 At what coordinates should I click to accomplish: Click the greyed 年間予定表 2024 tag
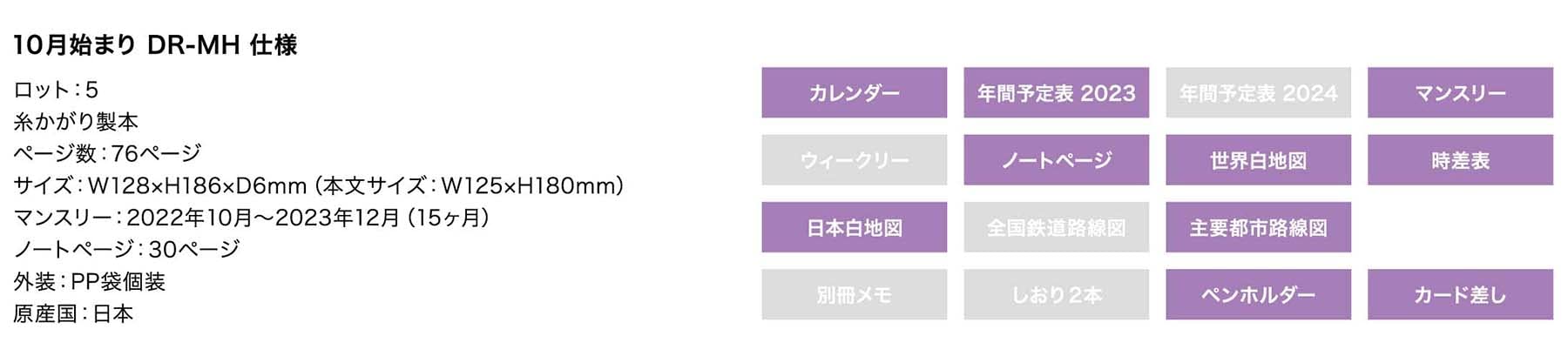click(1258, 92)
